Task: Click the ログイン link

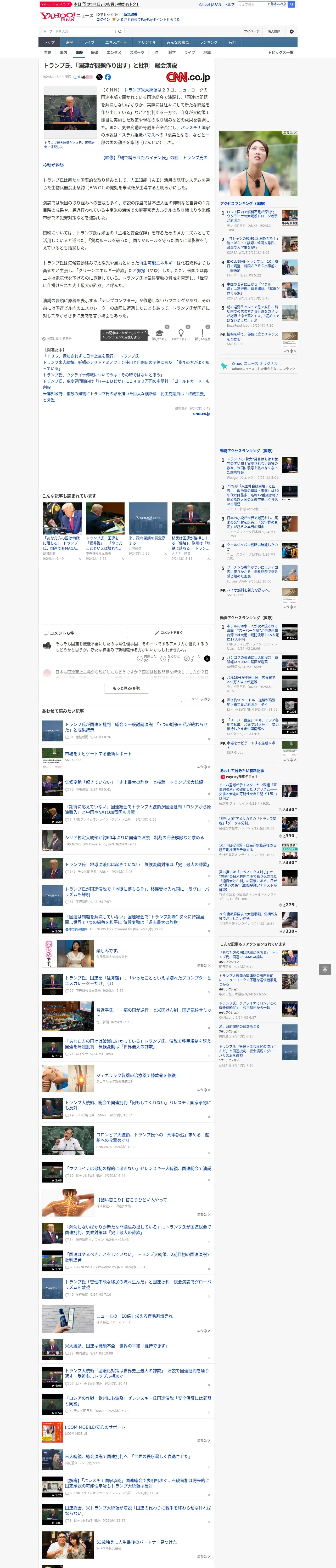Action: pos(103,20)
